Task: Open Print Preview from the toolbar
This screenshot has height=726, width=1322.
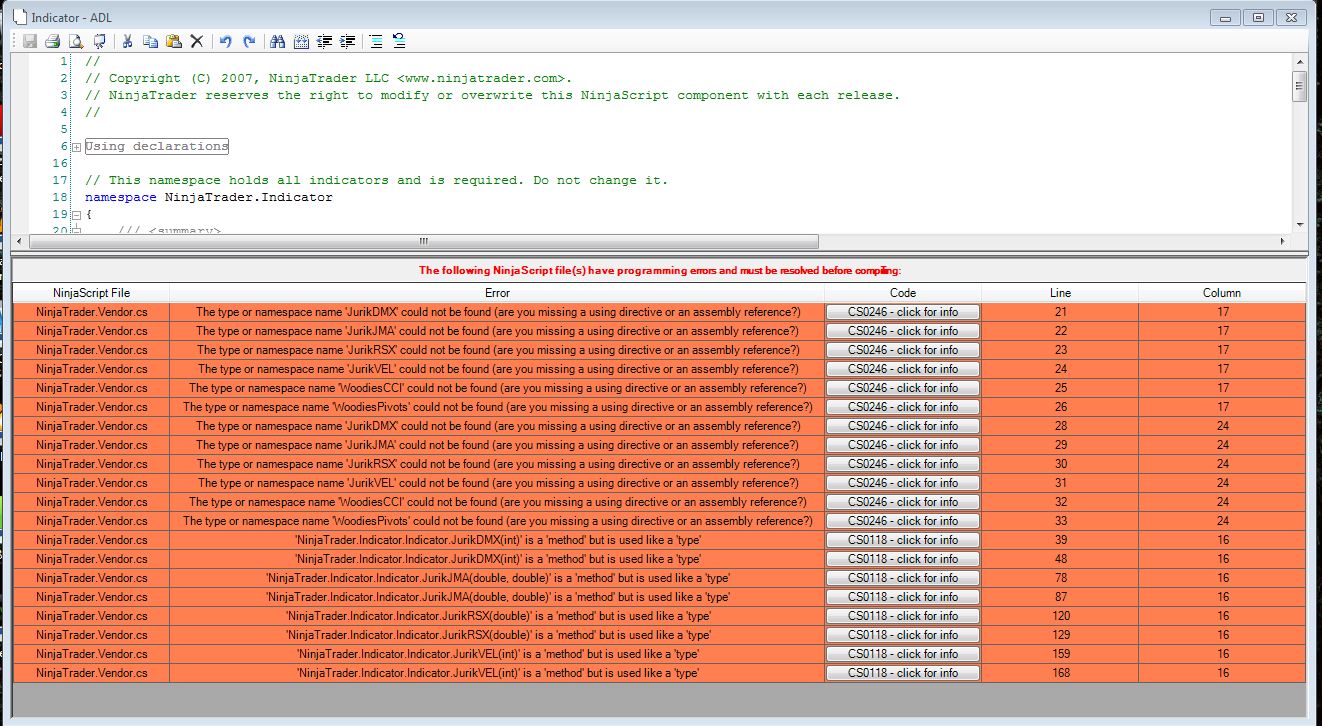Action: coord(76,41)
